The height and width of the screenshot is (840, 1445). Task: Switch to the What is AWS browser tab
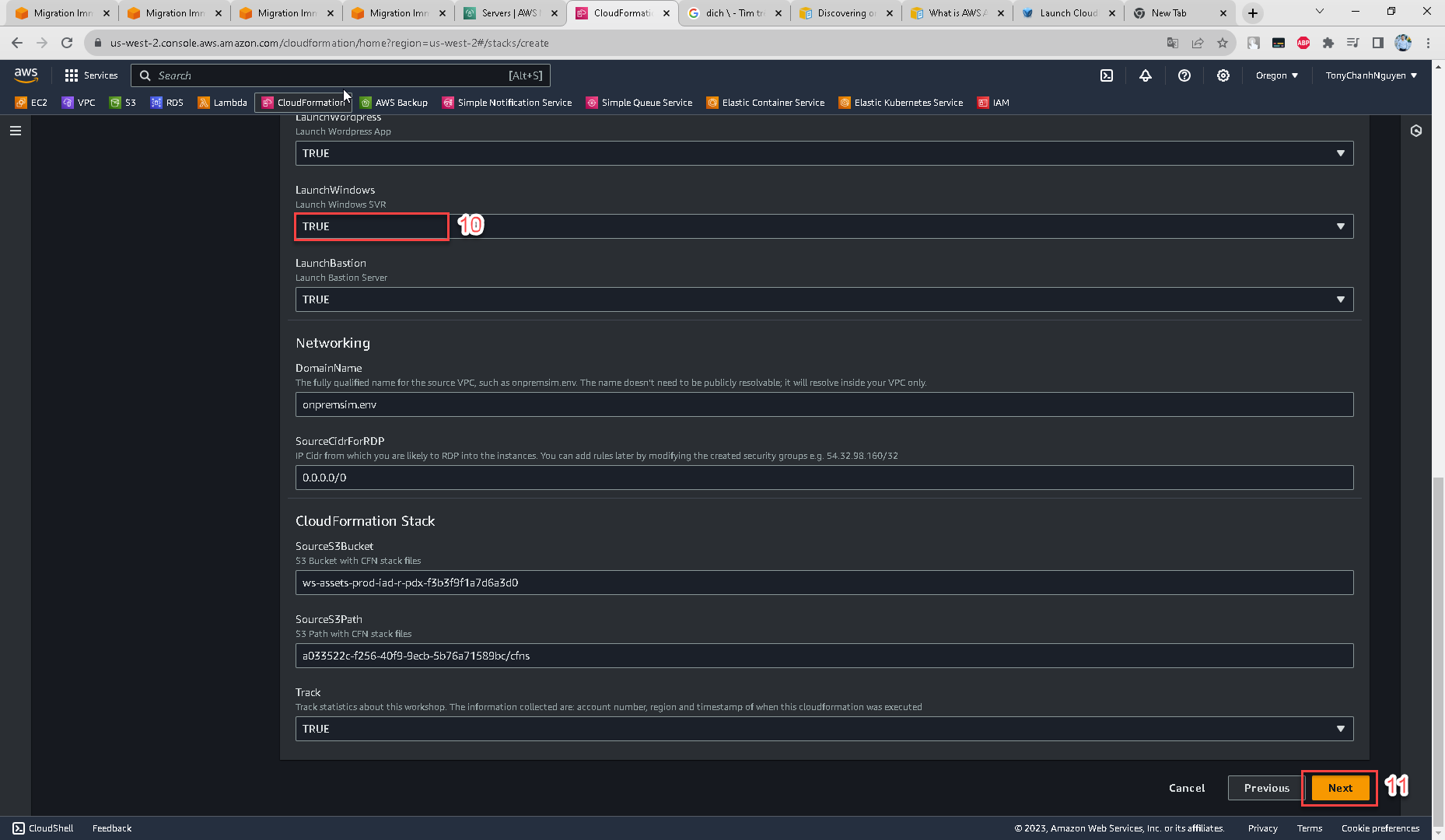957,13
